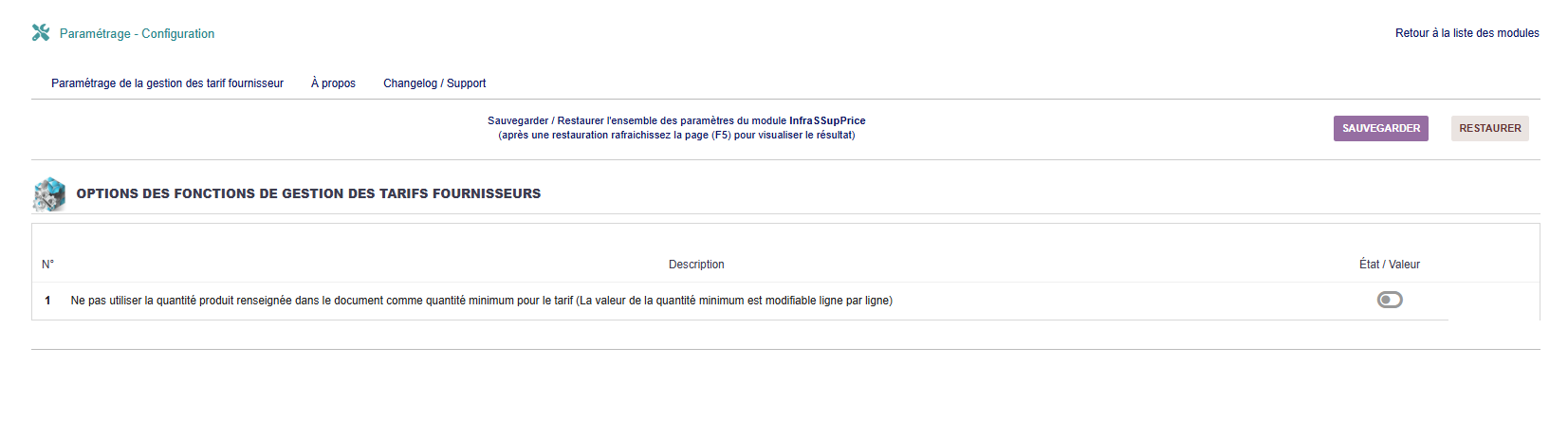The height and width of the screenshot is (421, 1568).
Task: Click the 'après une restauration rafraîchissez la page' note
Action: point(676,135)
